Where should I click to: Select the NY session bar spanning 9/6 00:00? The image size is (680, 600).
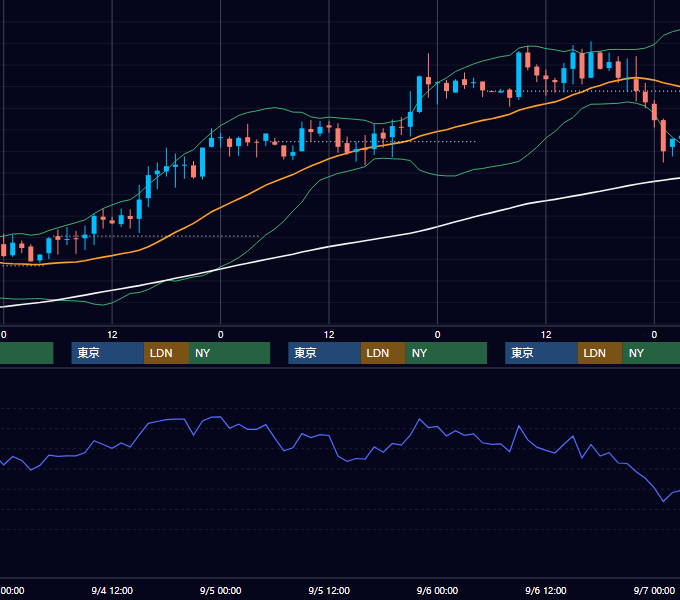pyautogui.click(x=446, y=353)
